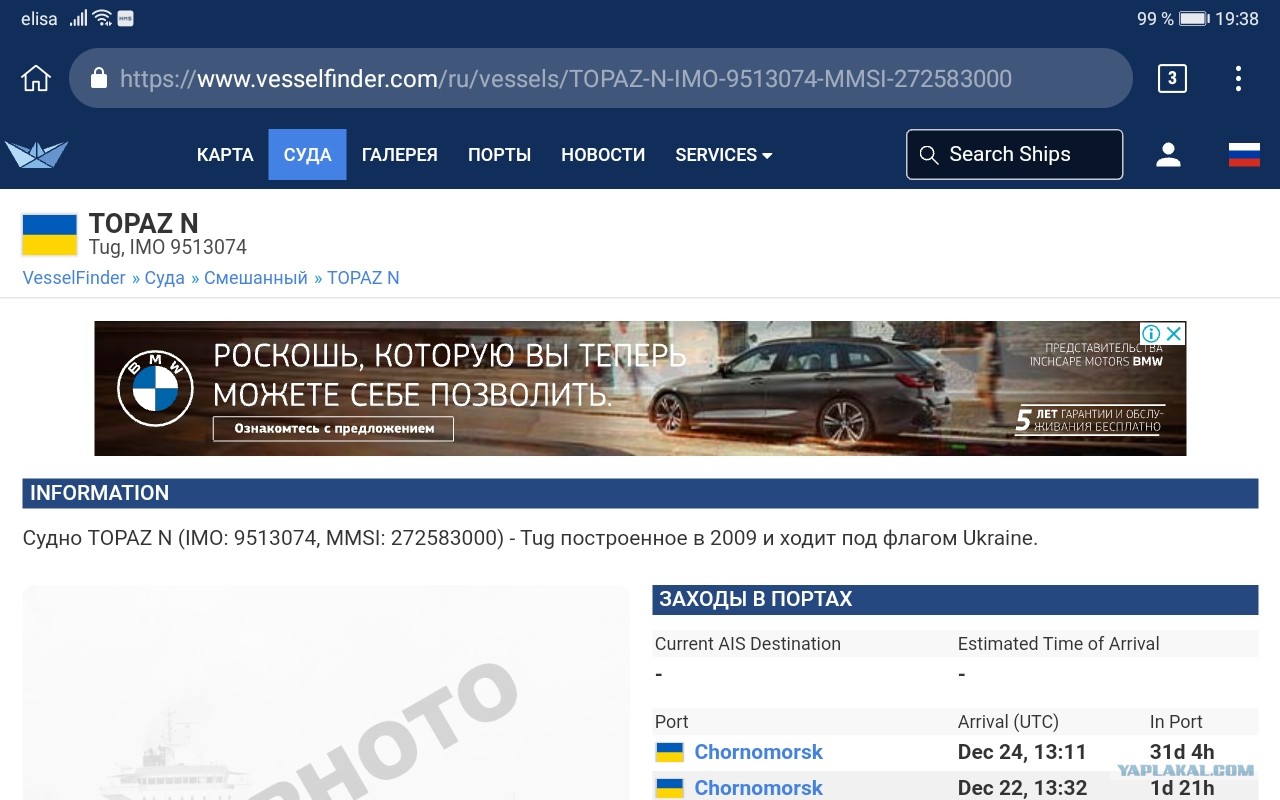Open Chornomorsk port link for Dec 22 arrival
1280x800 pixels.
[758, 788]
